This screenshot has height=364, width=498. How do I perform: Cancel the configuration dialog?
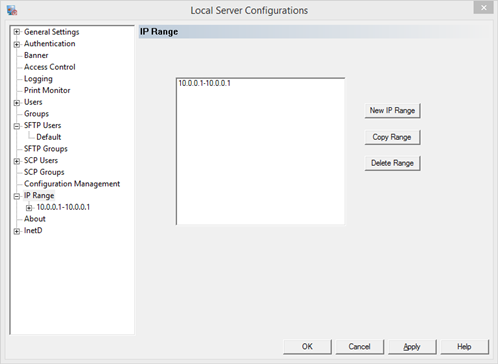(360, 347)
